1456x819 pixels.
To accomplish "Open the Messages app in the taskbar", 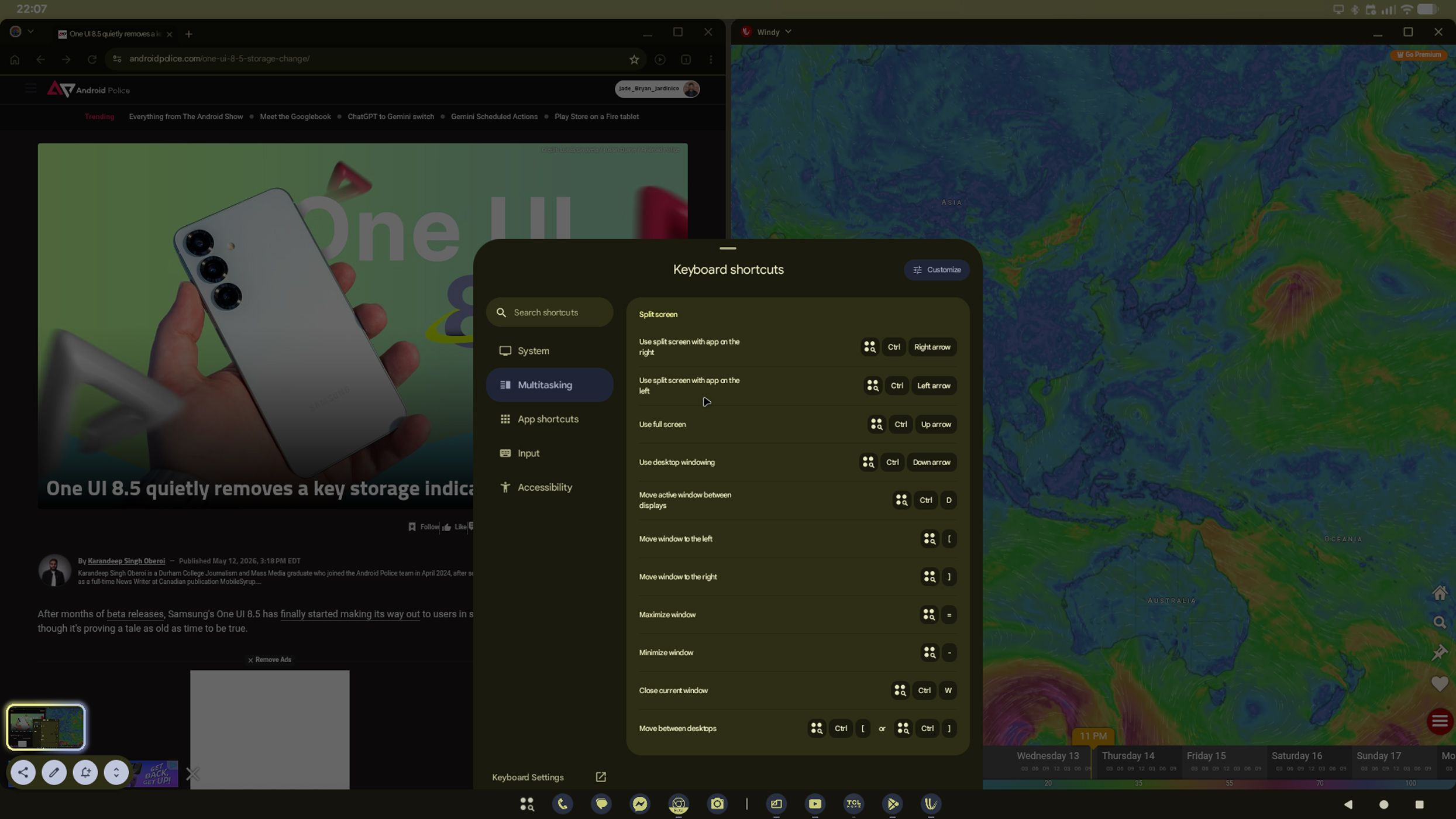I will [x=601, y=804].
